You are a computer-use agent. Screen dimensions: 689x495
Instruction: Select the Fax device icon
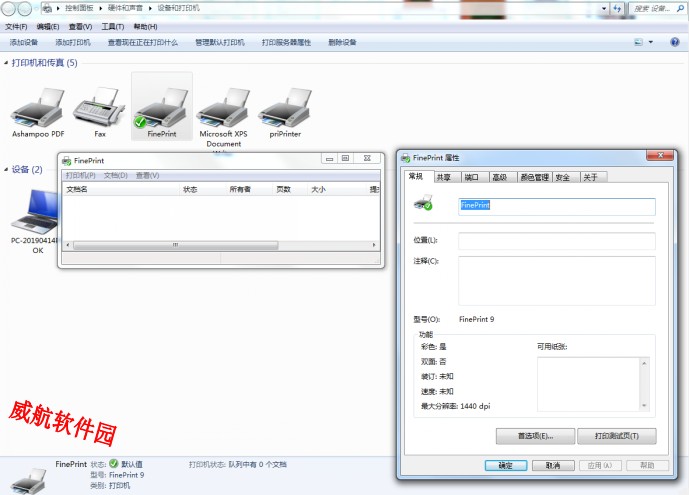[100, 105]
